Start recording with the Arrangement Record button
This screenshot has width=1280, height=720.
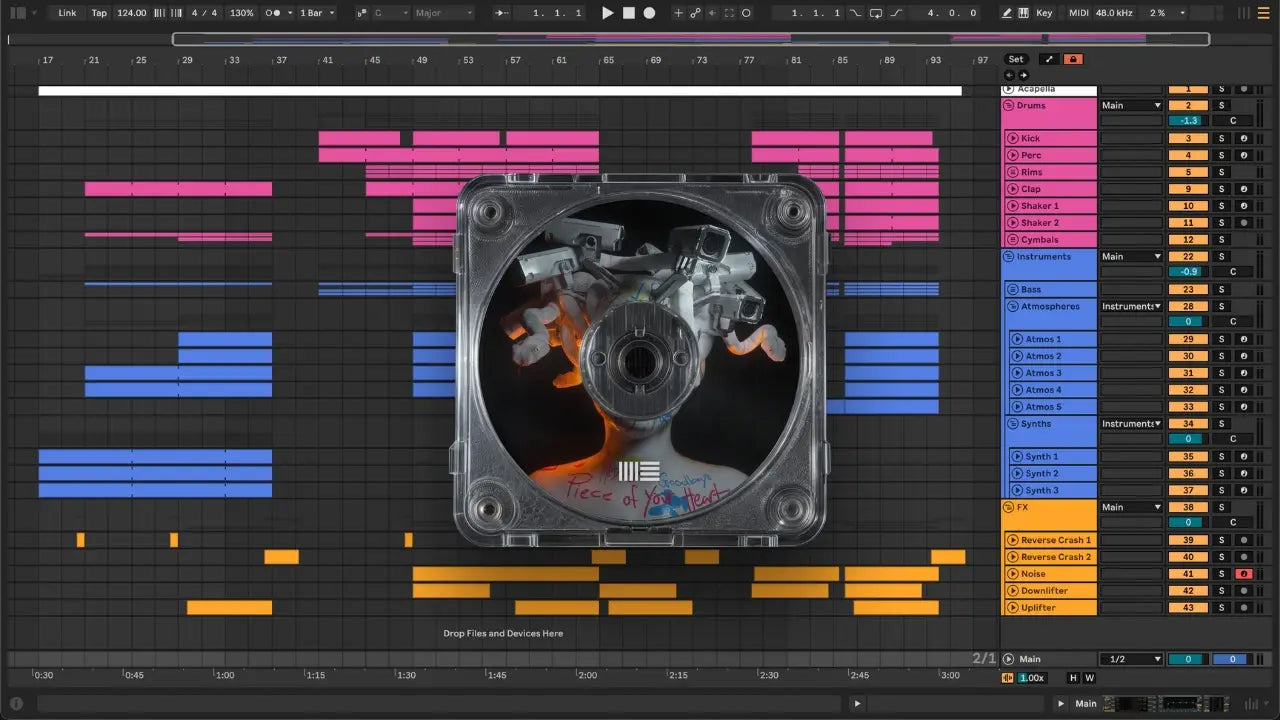(649, 13)
